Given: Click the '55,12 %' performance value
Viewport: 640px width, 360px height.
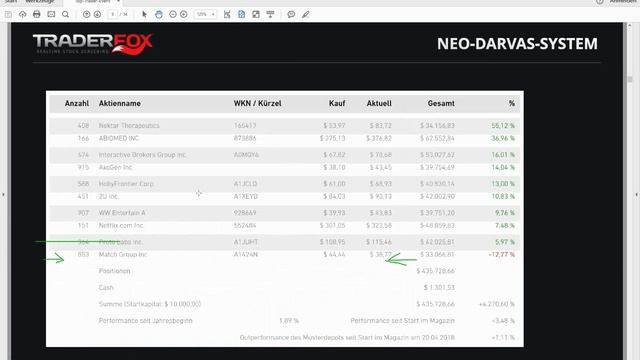Looking at the screenshot, I should (x=503, y=126).
